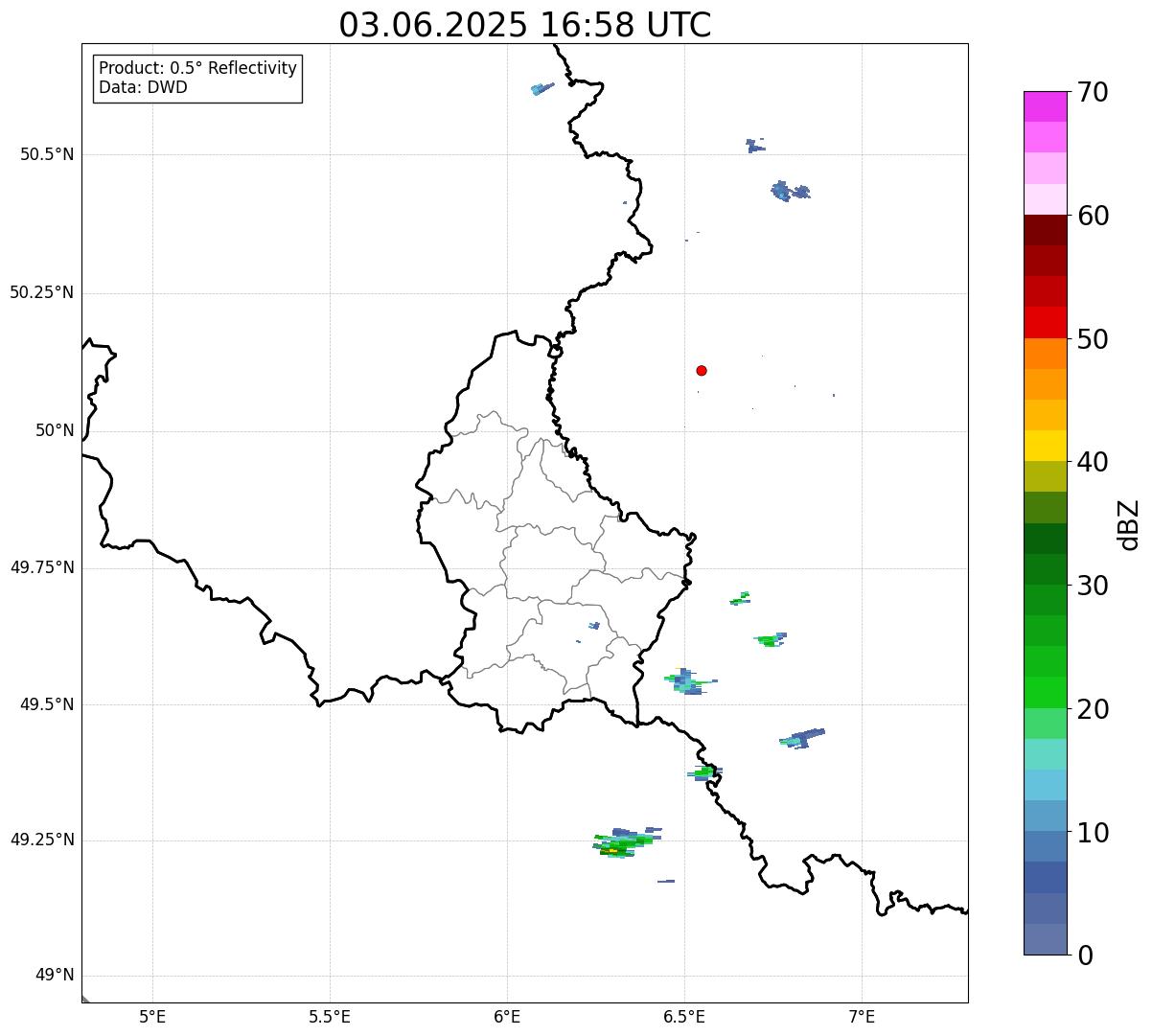Click the 6.5°E longitude label
The width and height of the screenshot is (1152, 1036).
click(x=684, y=1016)
